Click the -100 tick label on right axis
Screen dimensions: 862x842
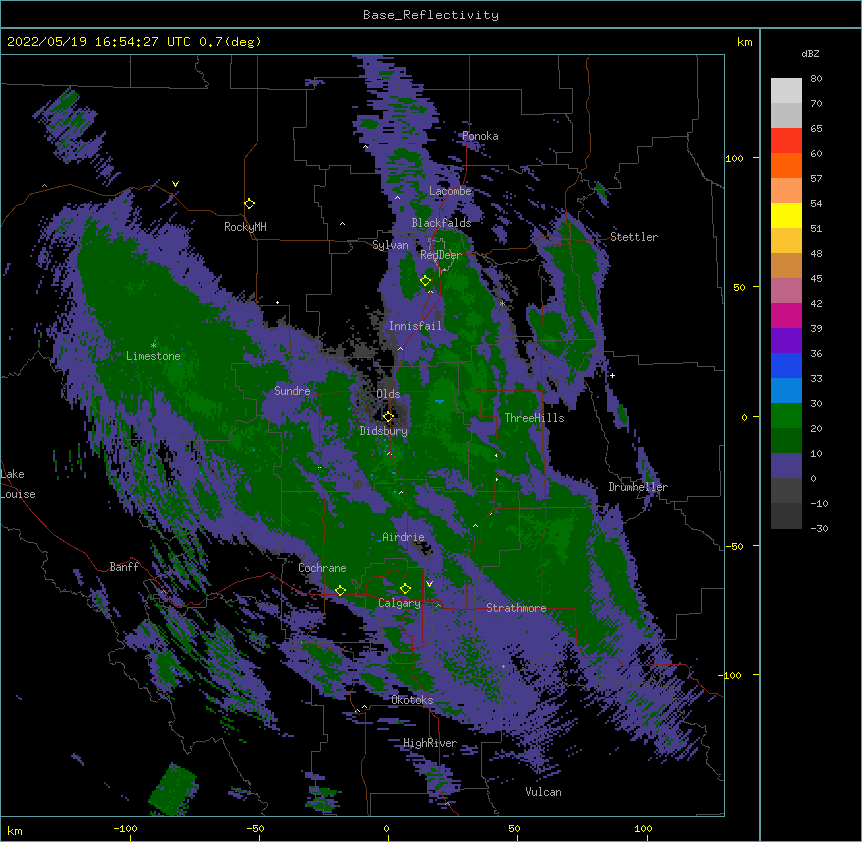[731, 675]
